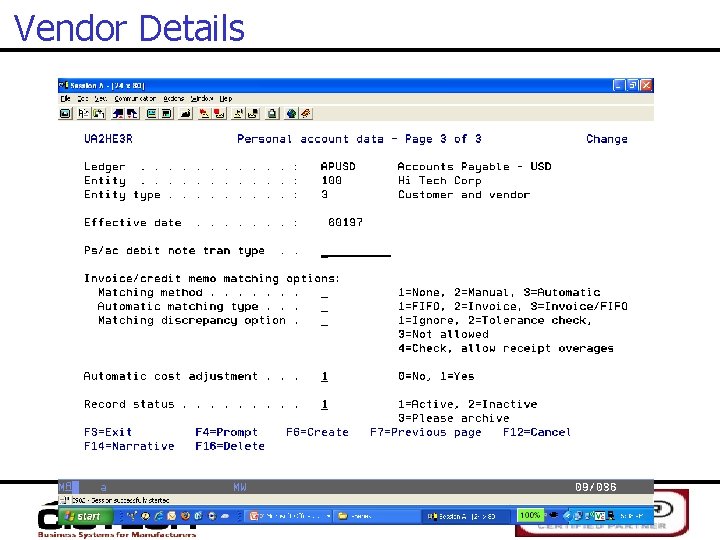Screen dimensions: 720x540
Task: Click the padlock toolbar icon
Action: coord(272,113)
